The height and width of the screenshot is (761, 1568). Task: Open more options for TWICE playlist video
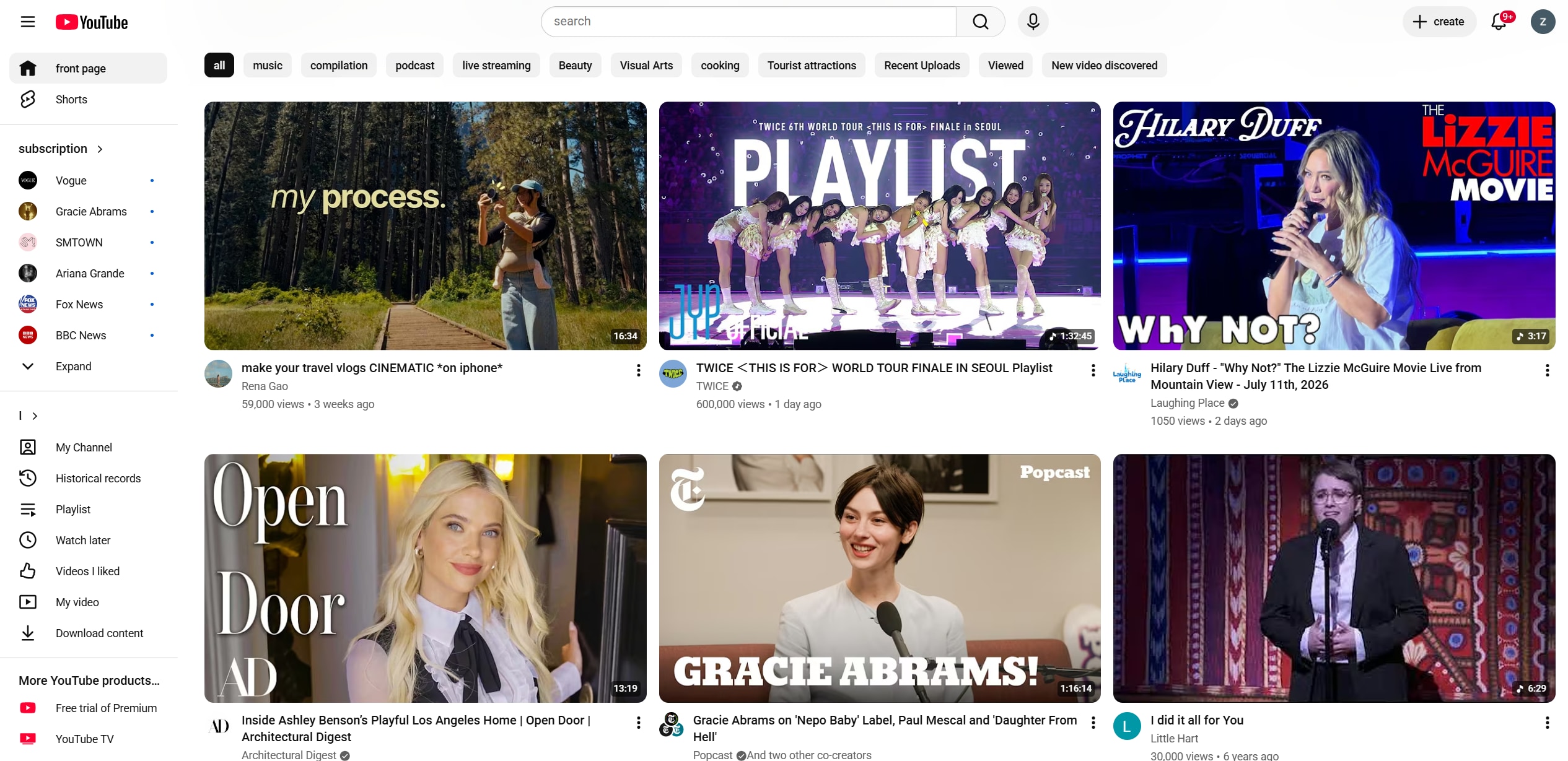(x=1093, y=370)
